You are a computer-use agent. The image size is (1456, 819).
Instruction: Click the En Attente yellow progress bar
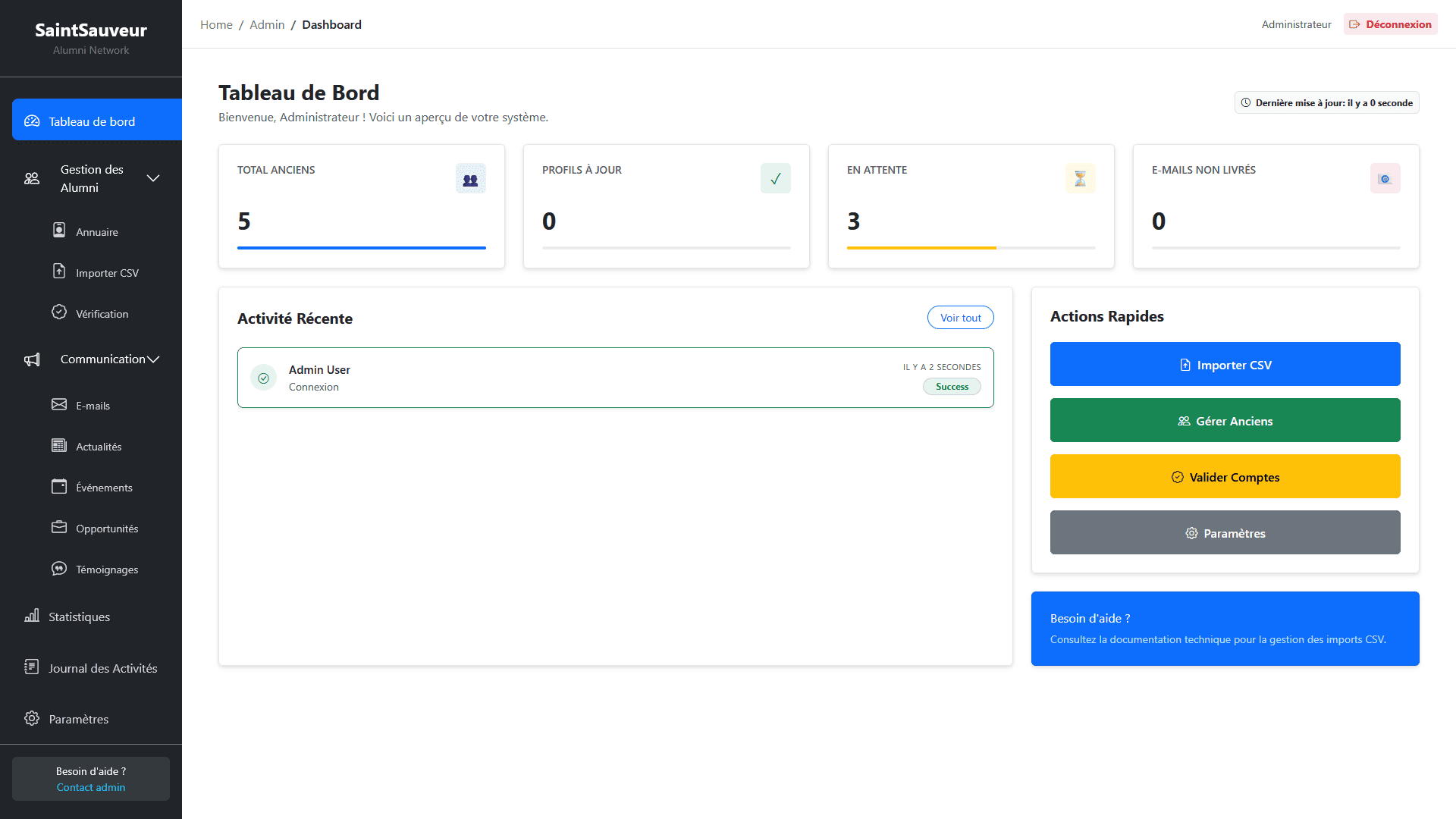pyautogui.click(x=921, y=248)
